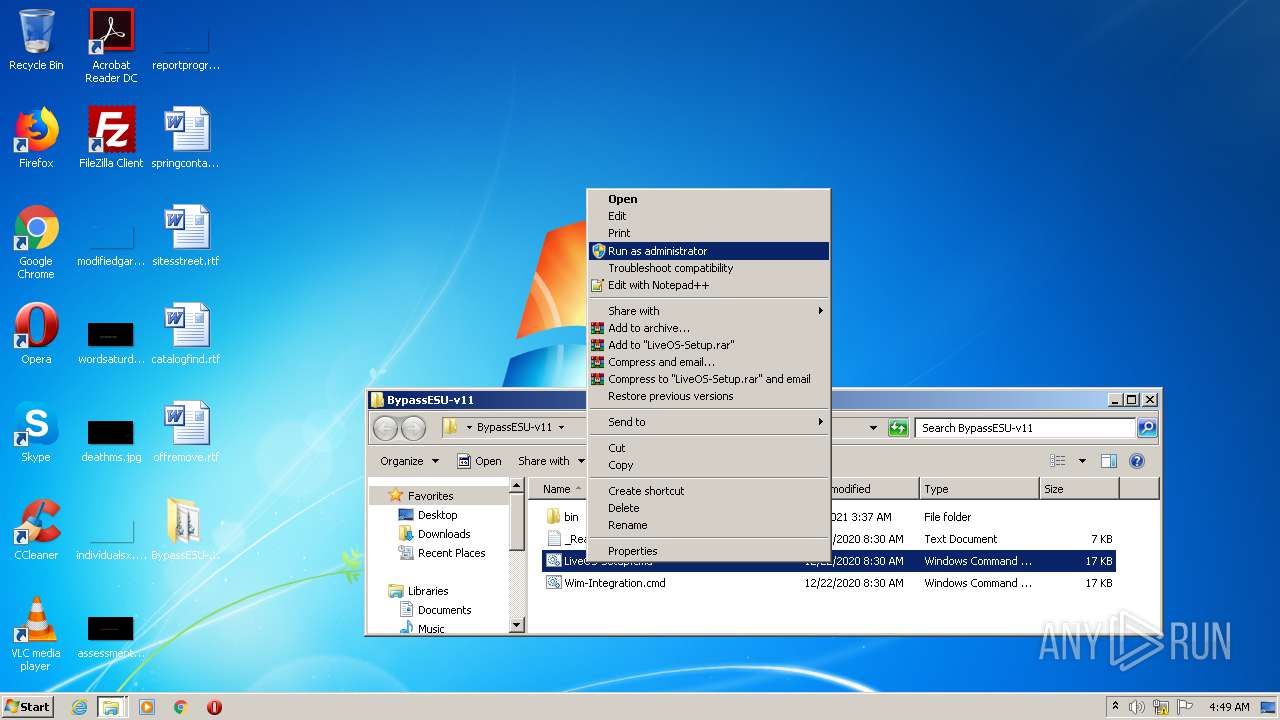This screenshot has height=720, width=1280.
Task: Expand the BypassESU-v11 breadcrumb arrow
Action: 561,428
